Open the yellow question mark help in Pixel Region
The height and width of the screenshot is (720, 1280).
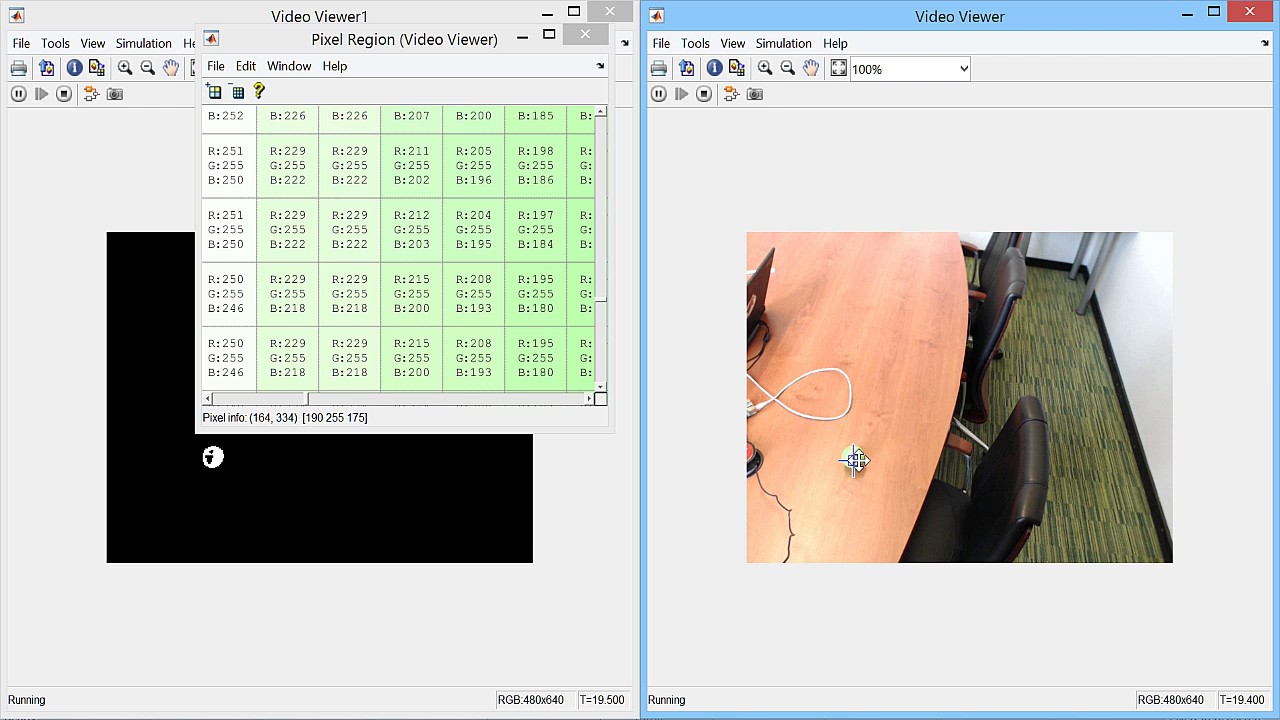[259, 91]
